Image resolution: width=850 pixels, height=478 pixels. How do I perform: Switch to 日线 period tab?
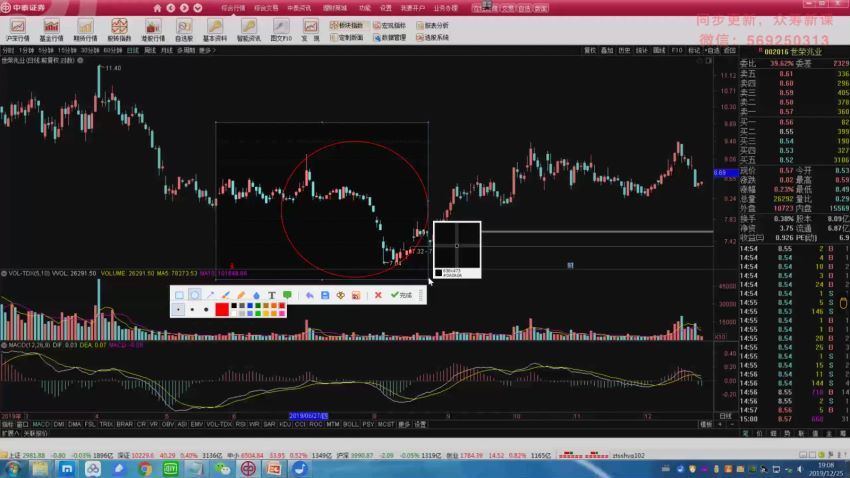(x=133, y=50)
